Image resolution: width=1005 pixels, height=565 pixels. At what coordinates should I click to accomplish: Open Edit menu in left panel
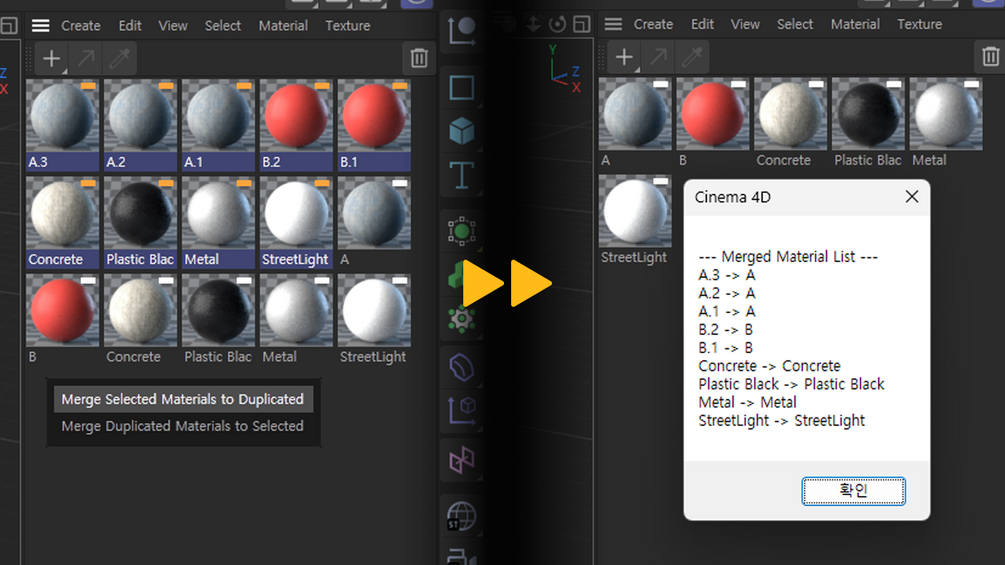pos(129,26)
